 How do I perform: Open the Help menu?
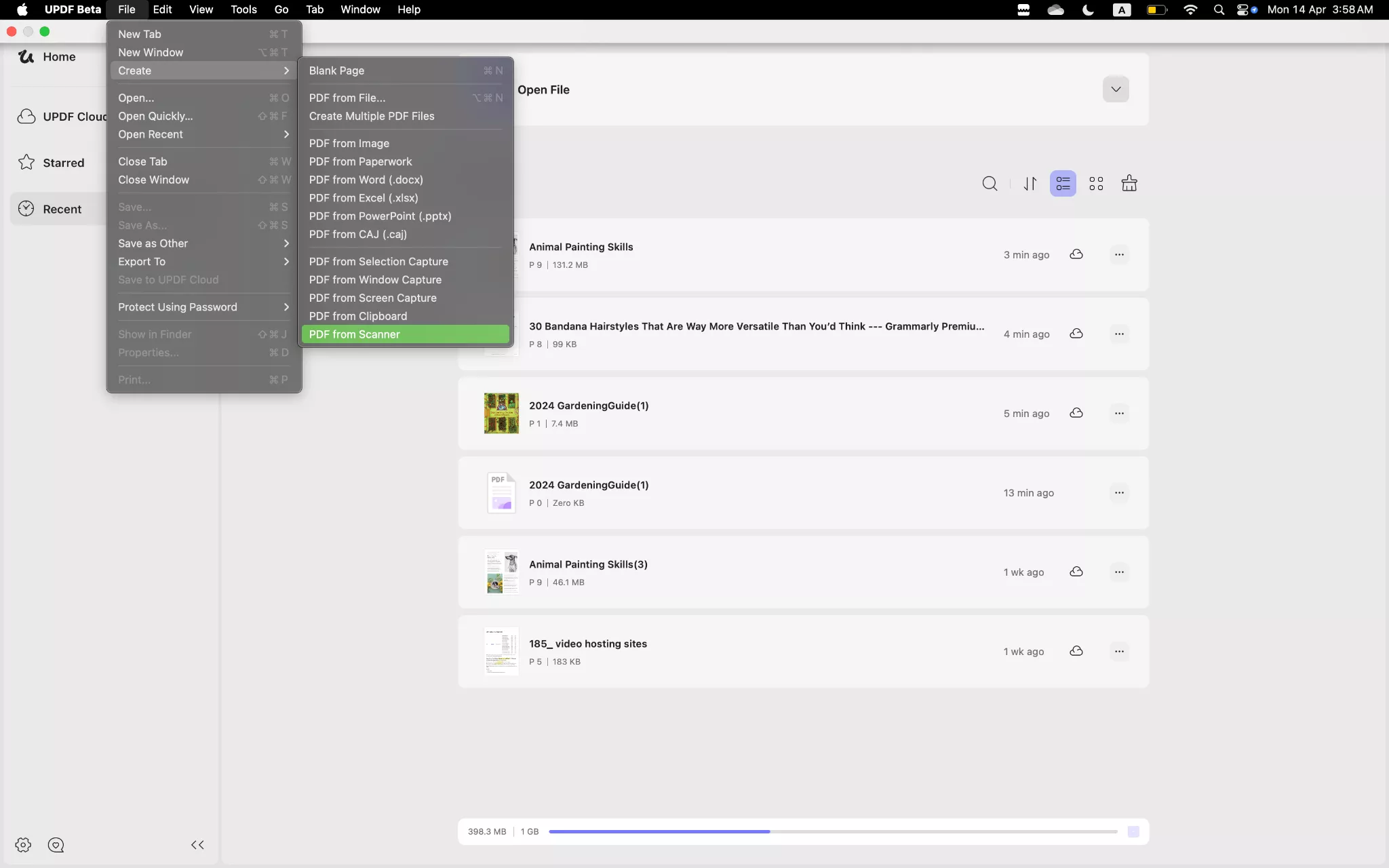tap(409, 9)
